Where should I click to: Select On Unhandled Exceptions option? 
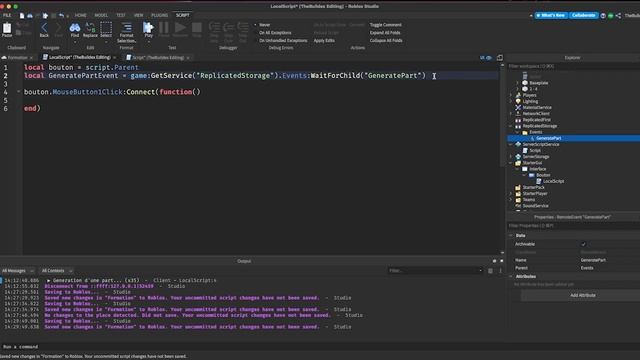pyautogui.click(x=283, y=40)
